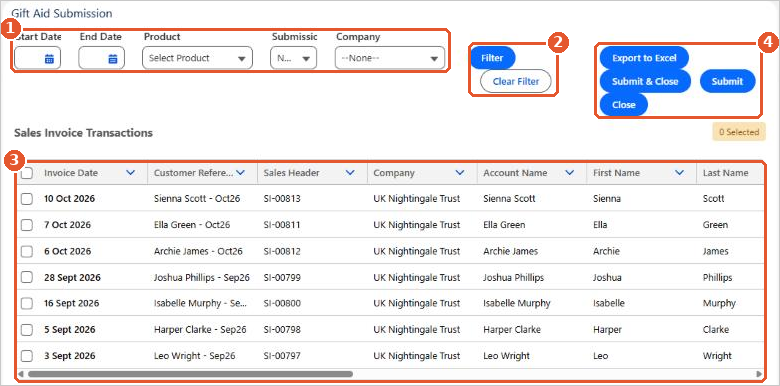Screen dimensions: 780x386
Task: Toggle the select-all header checkbox
Action: [x=27, y=173]
